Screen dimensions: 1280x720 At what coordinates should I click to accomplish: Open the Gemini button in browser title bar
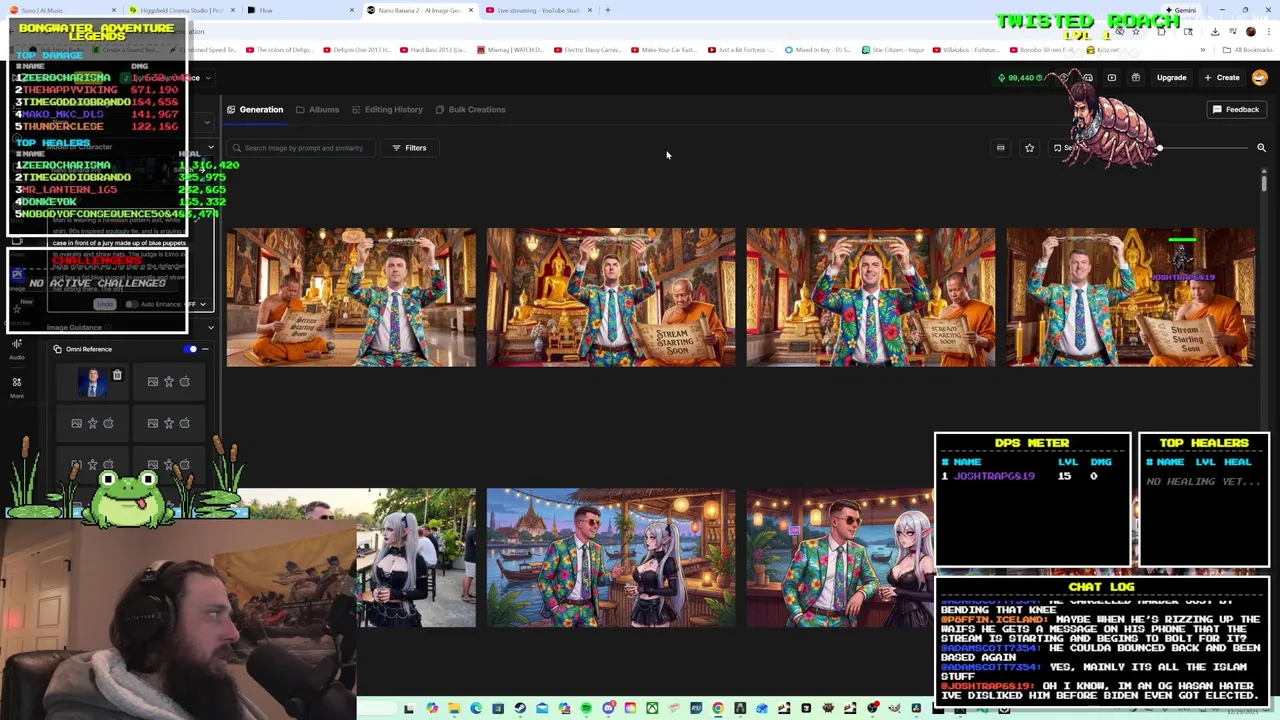click(1180, 10)
